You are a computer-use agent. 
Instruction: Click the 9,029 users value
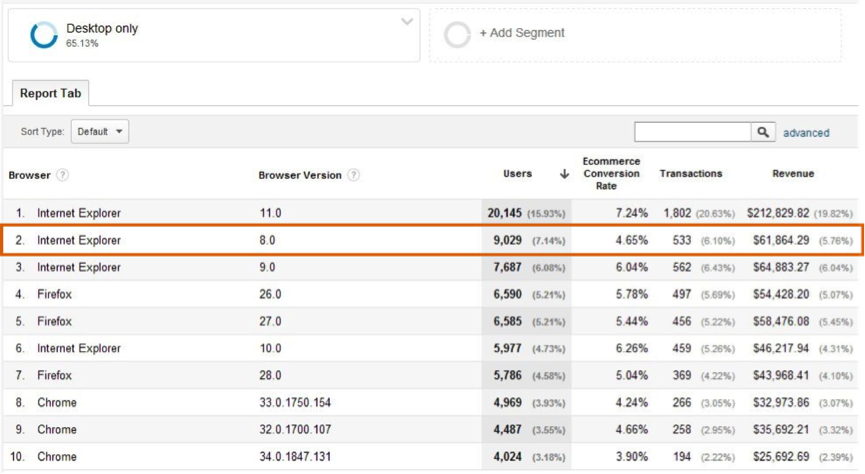coord(508,240)
